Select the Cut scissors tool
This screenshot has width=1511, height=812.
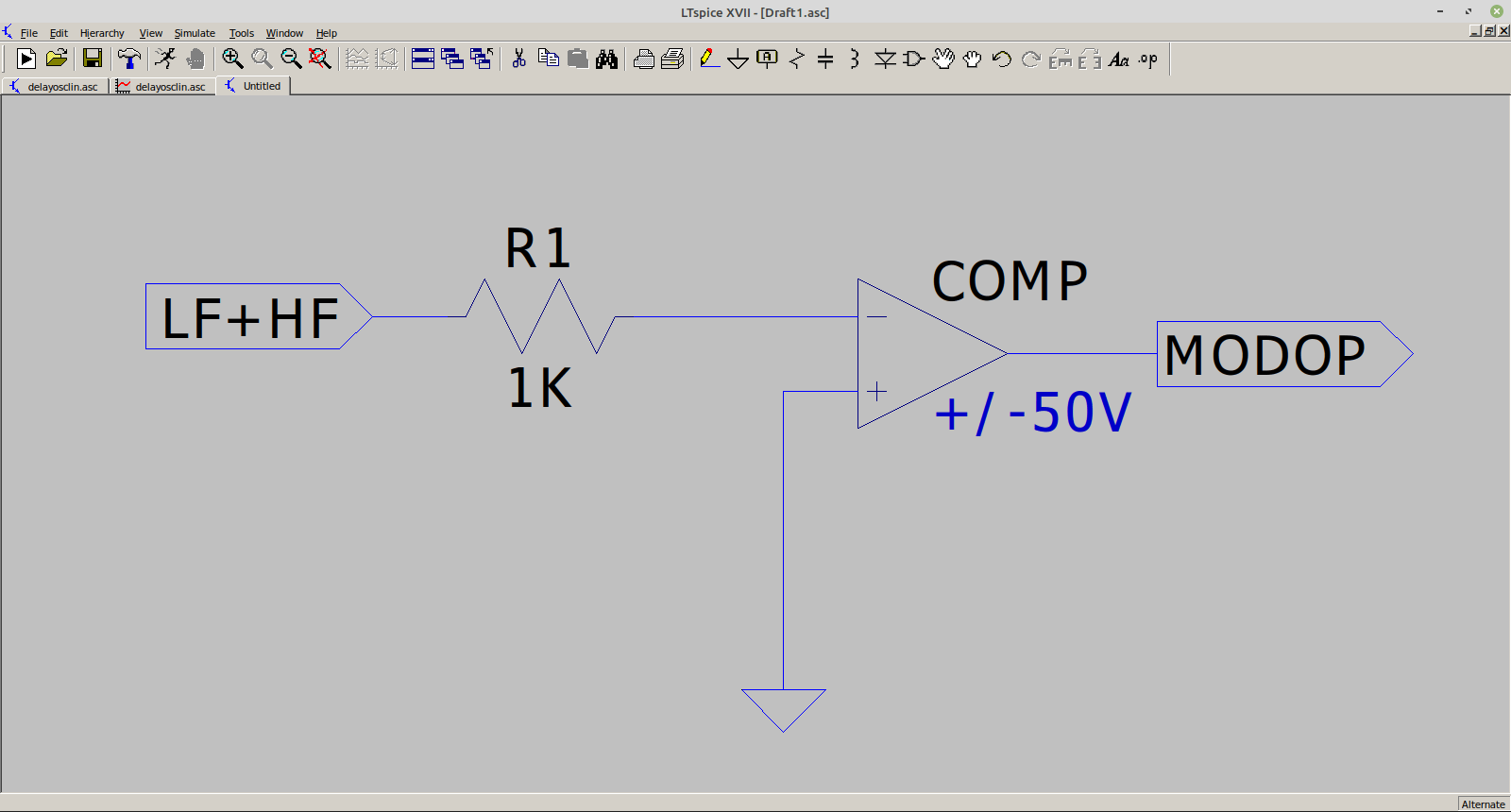click(x=518, y=59)
